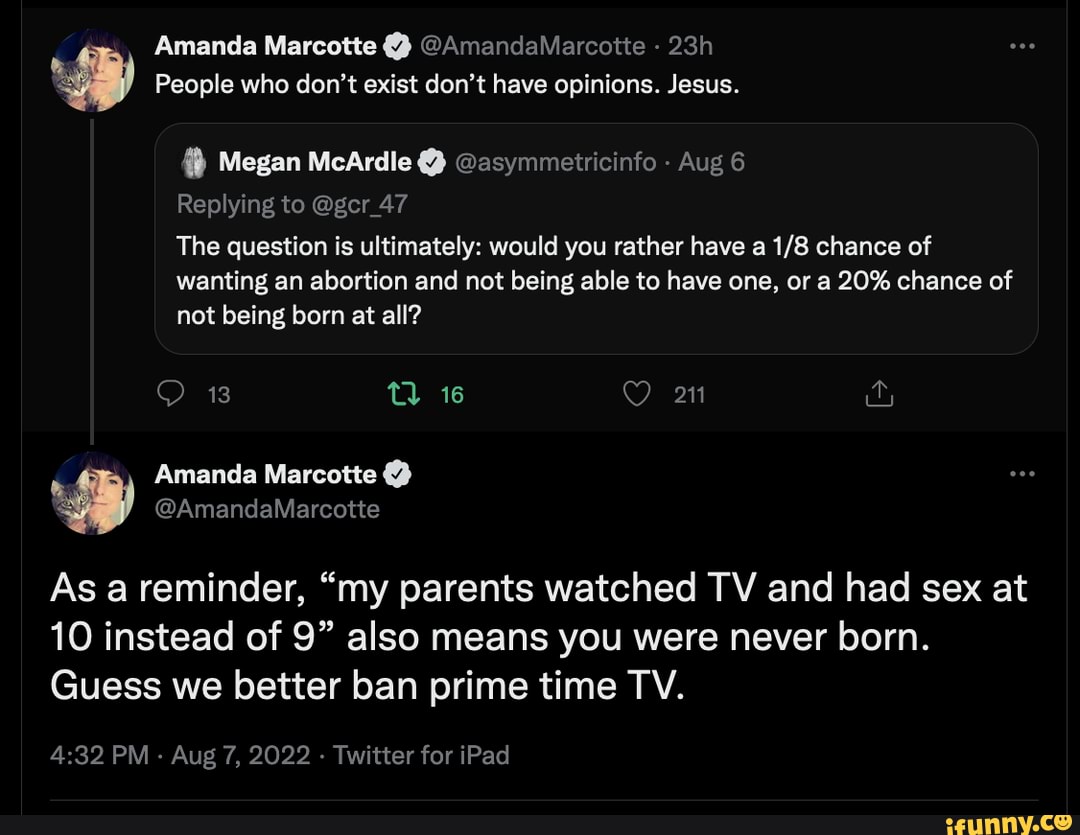Click the @gcr_47 mention link
Viewport: 1080px width, 835px height.
[x=365, y=204]
